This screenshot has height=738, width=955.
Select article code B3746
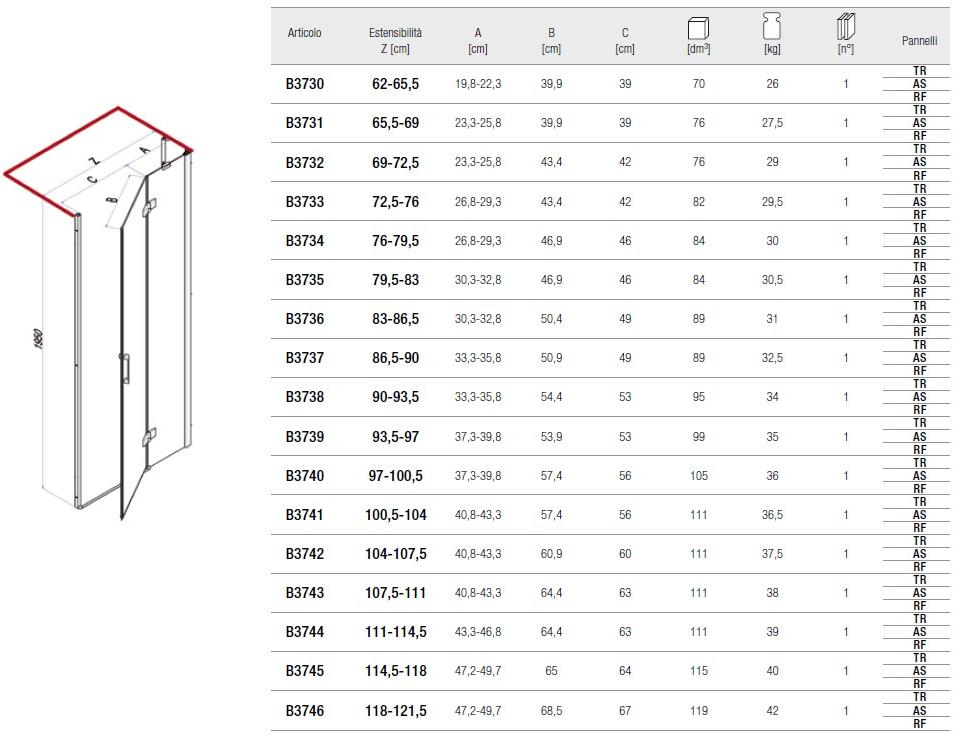coord(305,711)
